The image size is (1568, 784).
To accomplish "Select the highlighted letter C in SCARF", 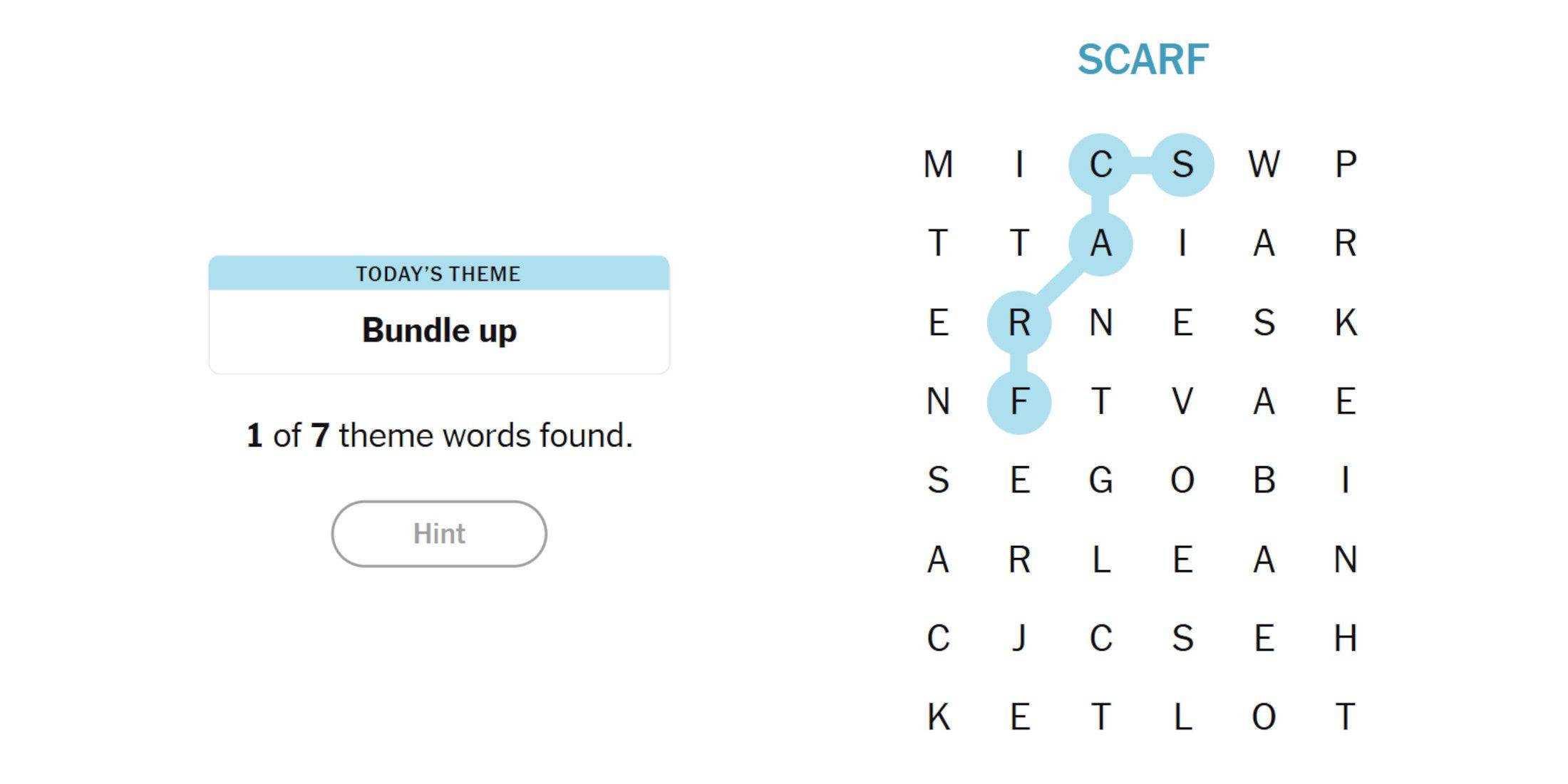I will [x=1103, y=164].
